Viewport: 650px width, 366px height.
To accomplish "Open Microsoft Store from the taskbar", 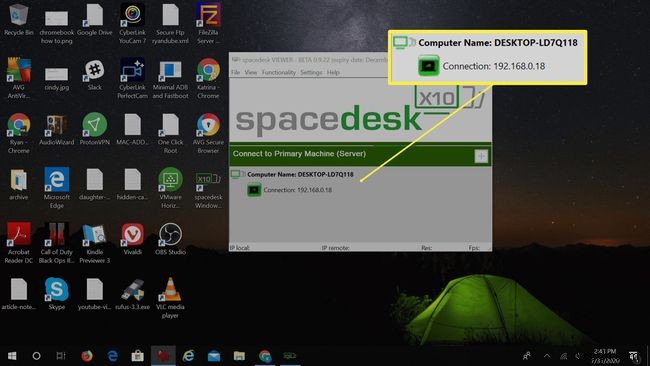I will coord(138,356).
